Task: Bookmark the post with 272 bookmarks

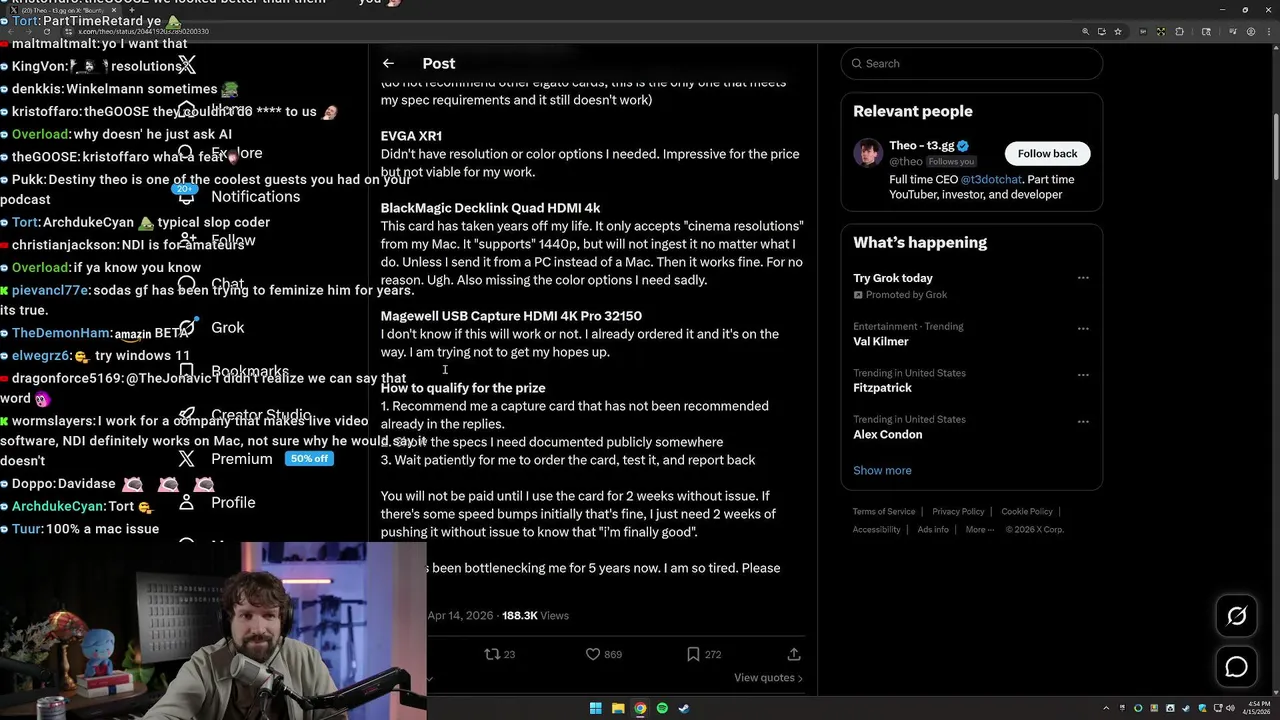Action: [704, 654]
